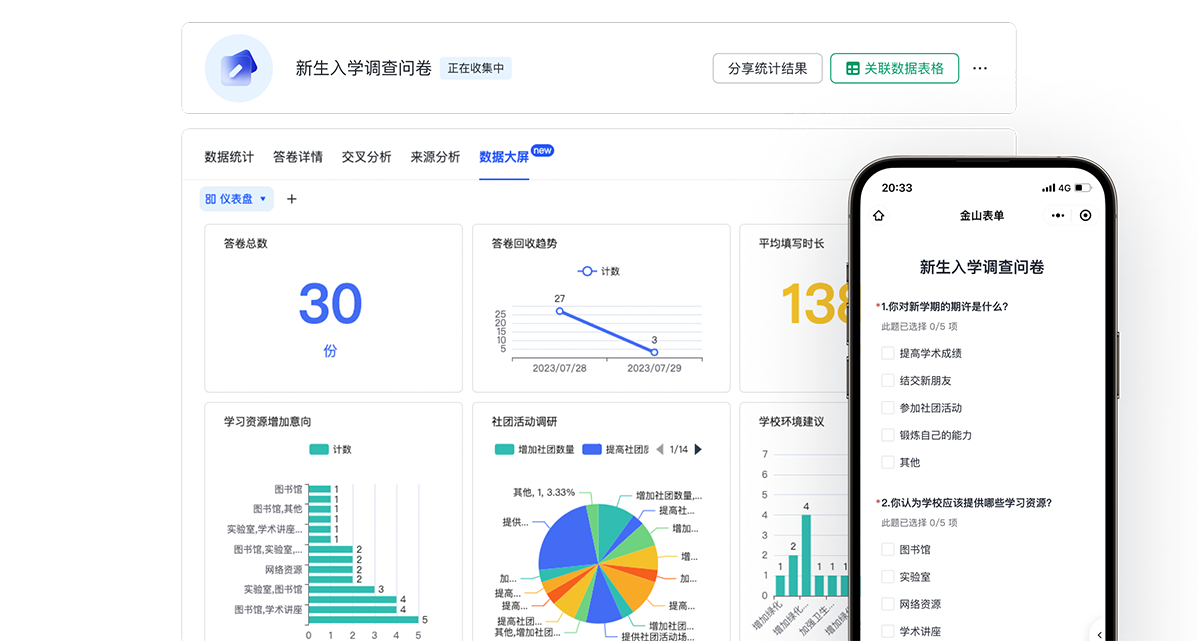Click next page arrow in pie legend
The image size is (1198, 641).
[x=698, y=449]
